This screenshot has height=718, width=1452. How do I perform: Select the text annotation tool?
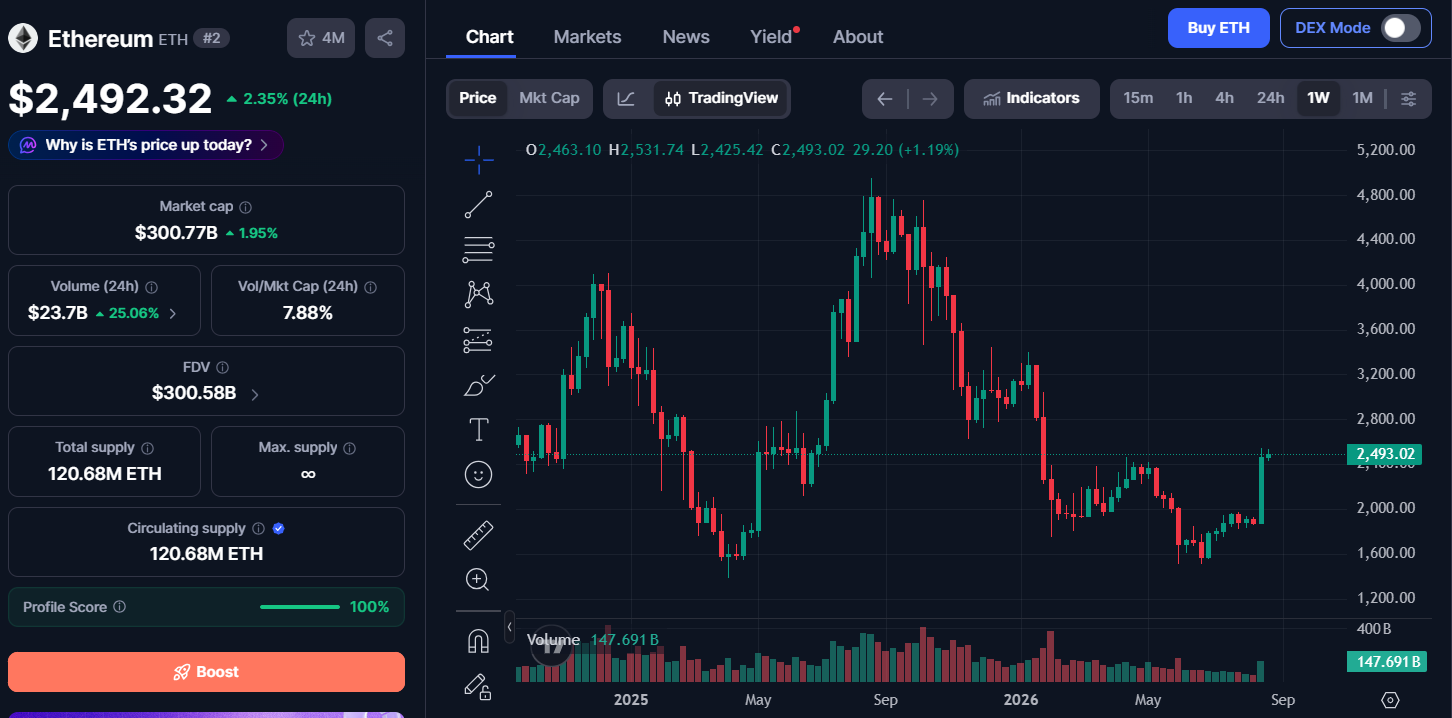point(479,430)
